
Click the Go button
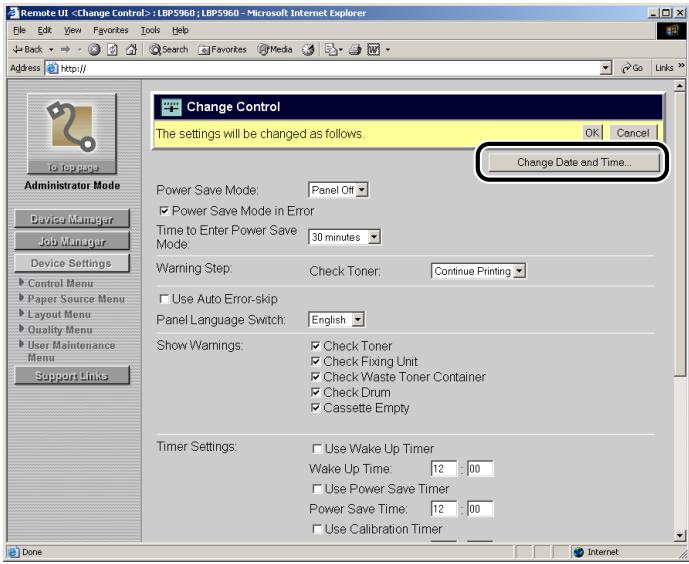[632, 68]
